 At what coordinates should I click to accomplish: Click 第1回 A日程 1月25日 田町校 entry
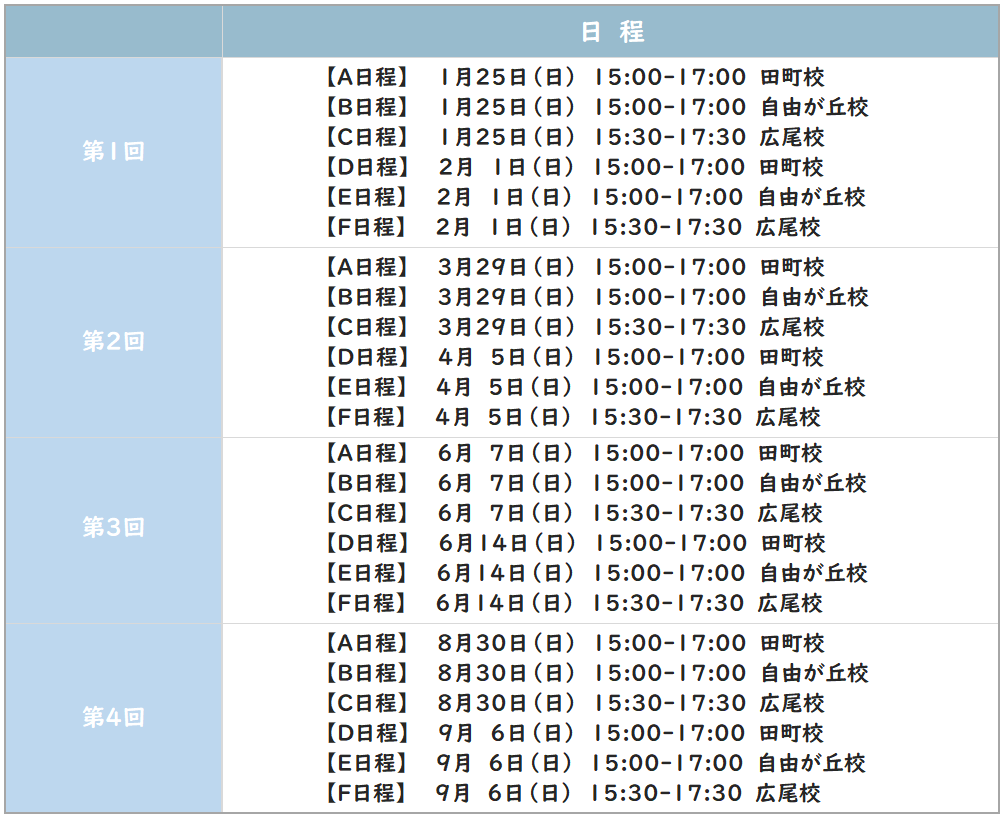pyautogui.click(x=573, y=77)
